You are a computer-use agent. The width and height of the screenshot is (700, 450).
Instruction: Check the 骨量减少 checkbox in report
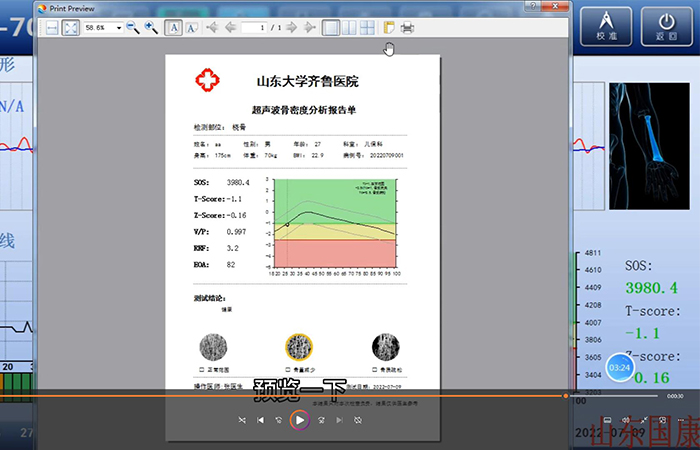(x=288, y=370)
